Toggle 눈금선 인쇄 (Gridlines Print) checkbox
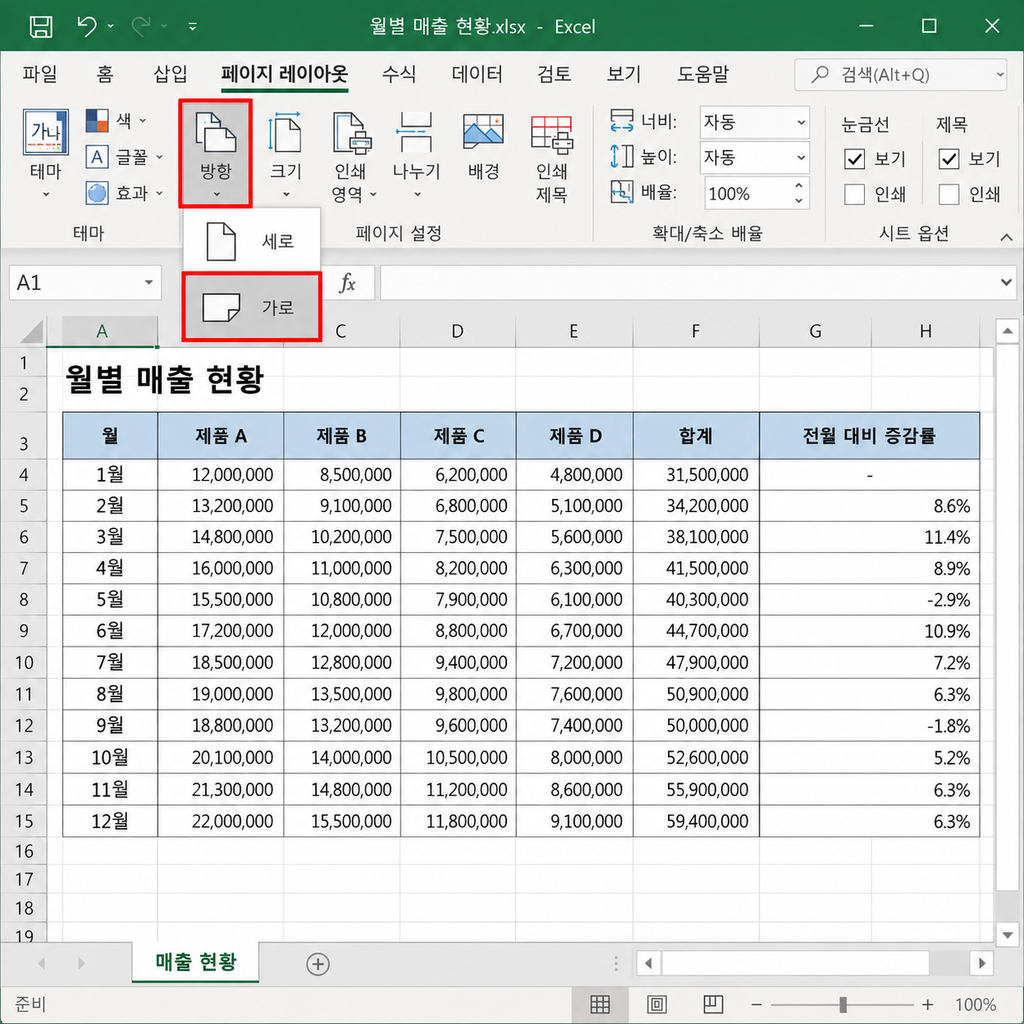This screenshot has height=1024, width=1024. tap(854, 194)
